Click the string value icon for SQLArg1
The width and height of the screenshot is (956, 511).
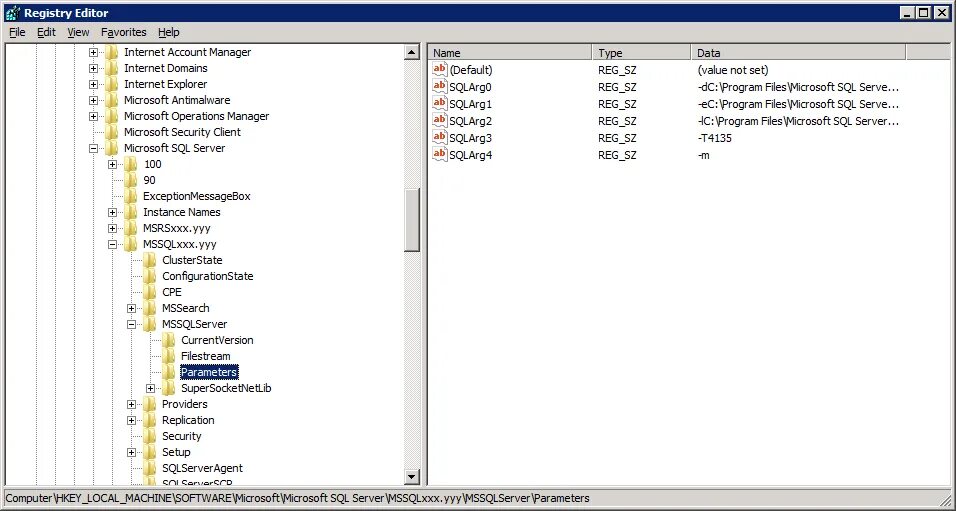pyautogui.click(x=440, y=104)
